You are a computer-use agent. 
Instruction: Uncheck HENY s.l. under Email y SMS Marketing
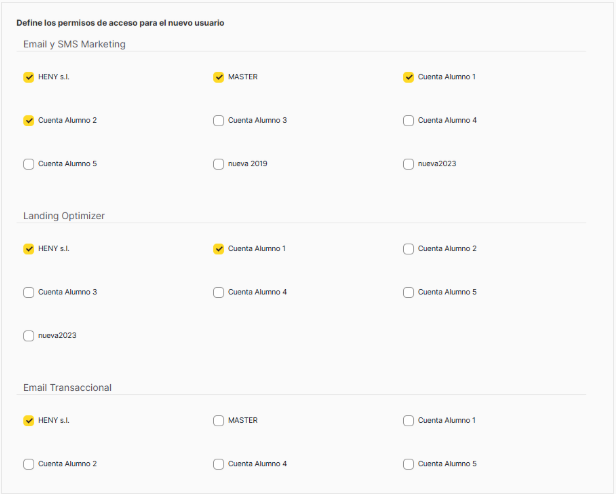[28, 77]
